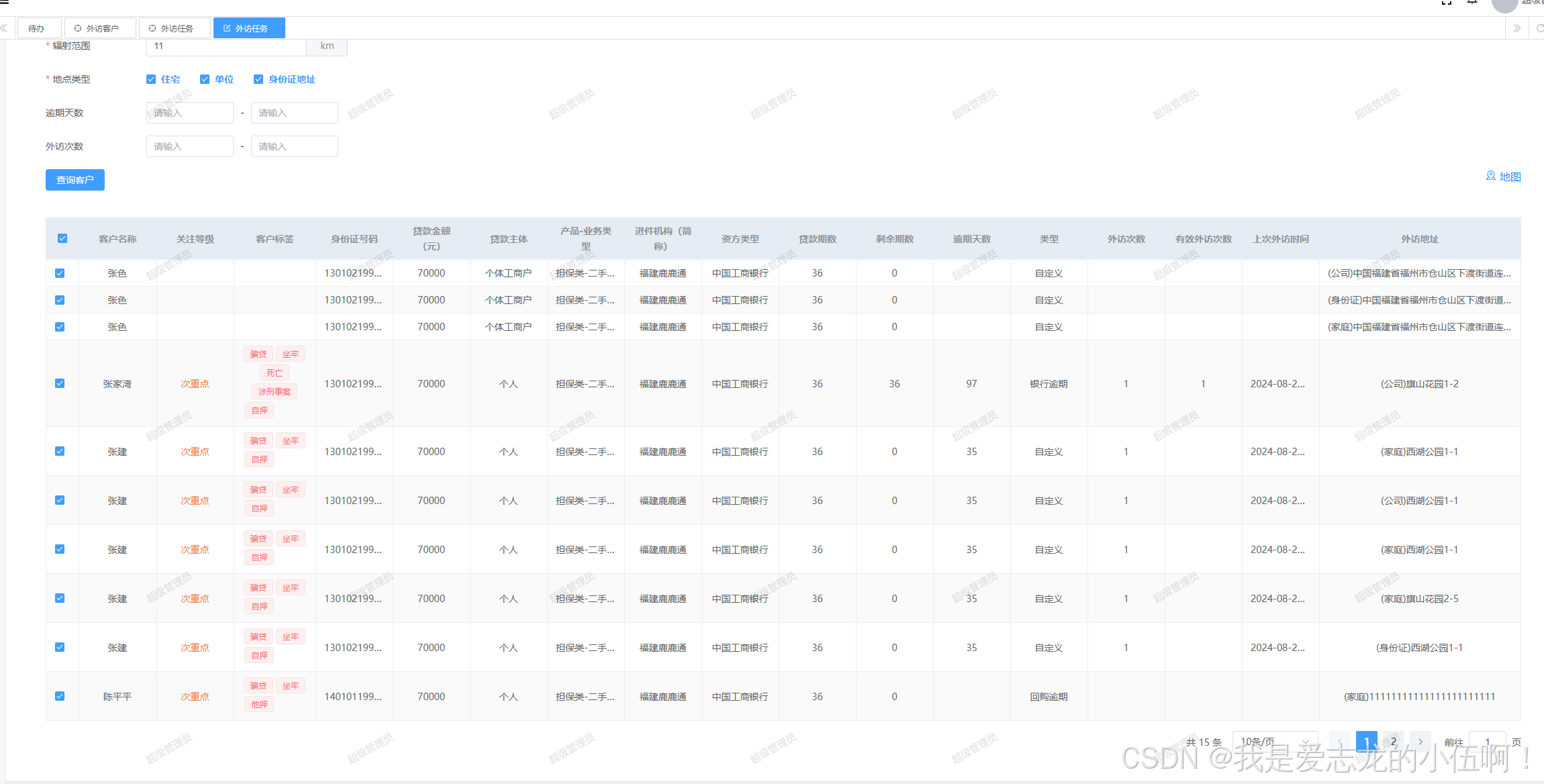The image size is (1544, 784).
Task: Click the user avatar circle
Action: tap(1504, 5)
